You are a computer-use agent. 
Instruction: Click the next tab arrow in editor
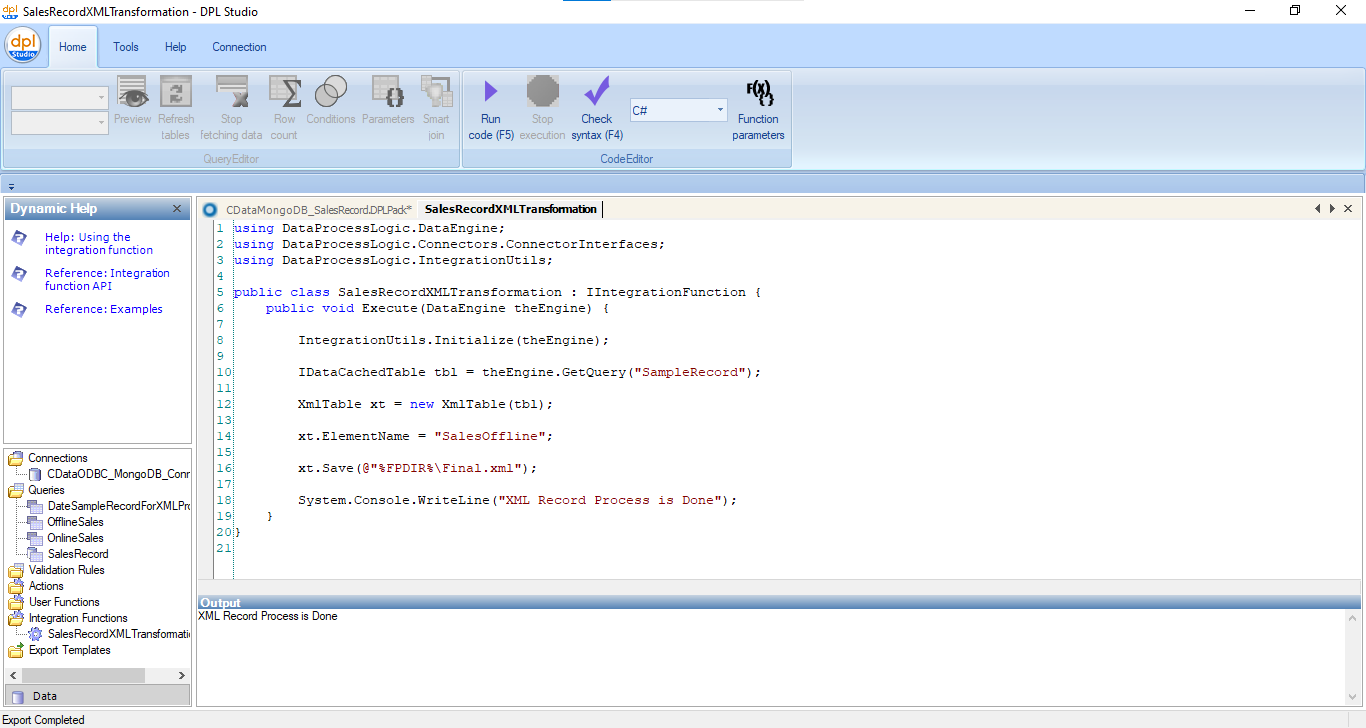(1332, 209)
